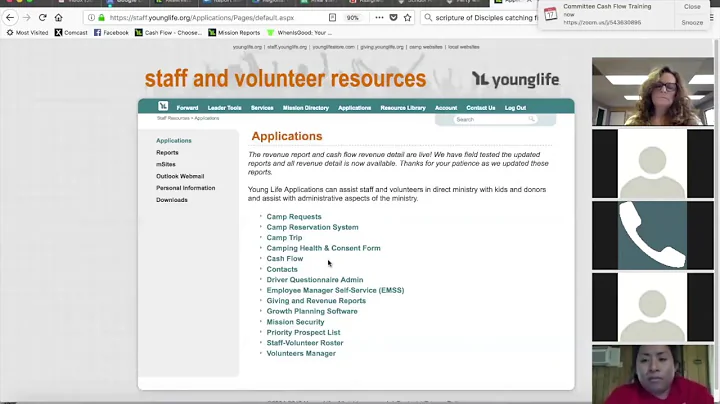This screenshot has height=404, width=720.
Task: Open the Most Visited bookmarks folder
Action: 27,33
